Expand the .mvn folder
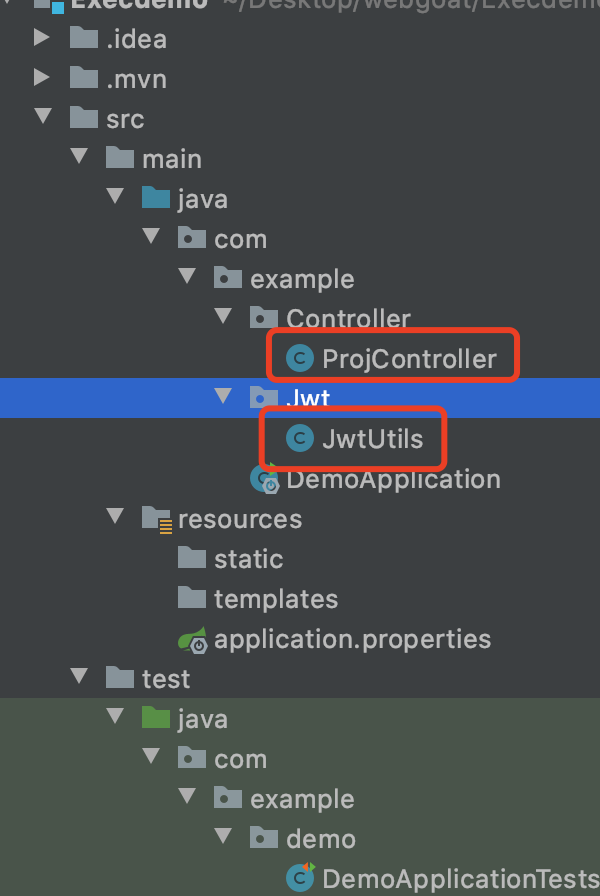Viewport: 600px width, 896px height. click(x=42, y=79)
